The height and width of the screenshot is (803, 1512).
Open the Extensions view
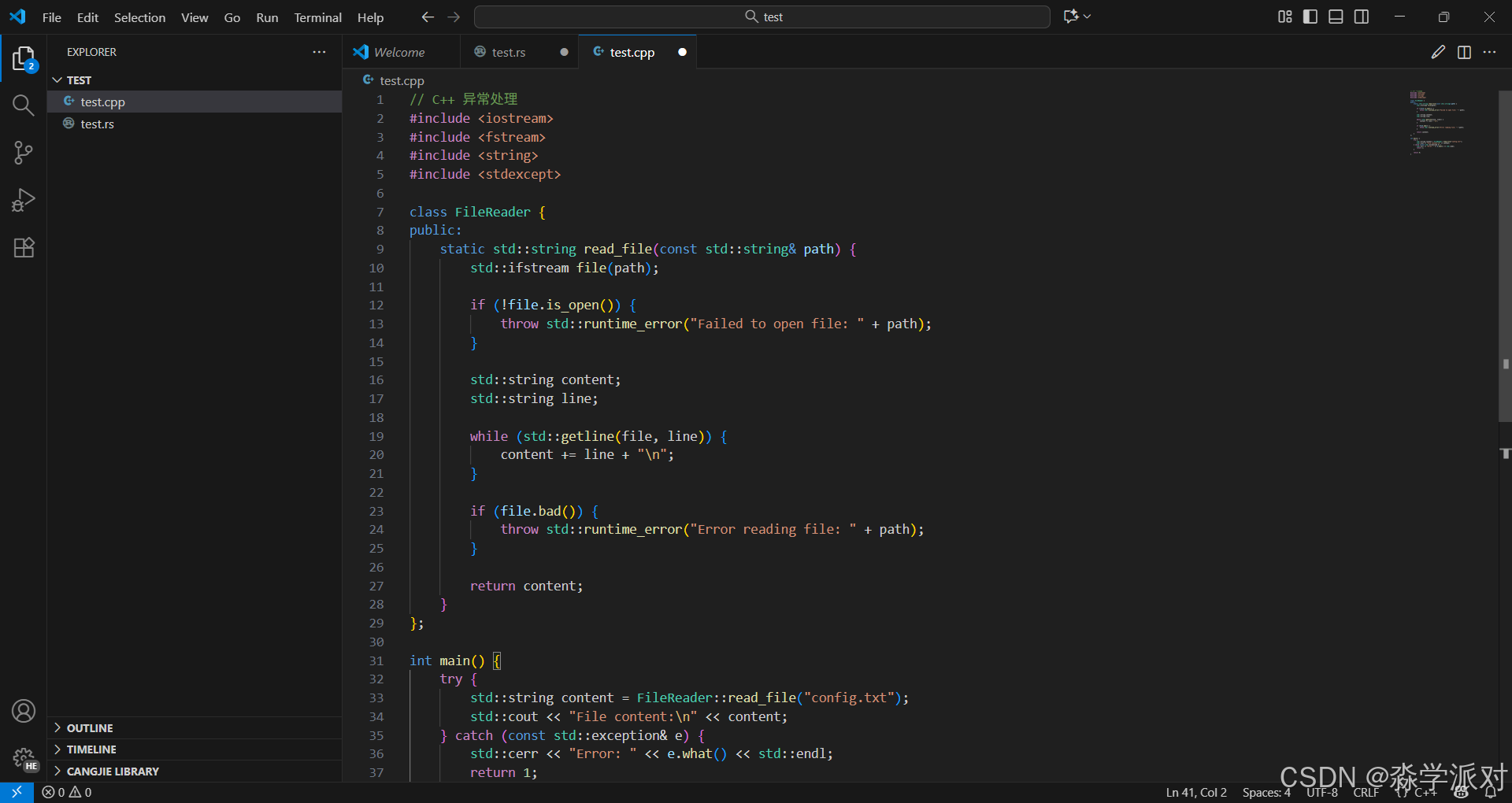(24, 247)
